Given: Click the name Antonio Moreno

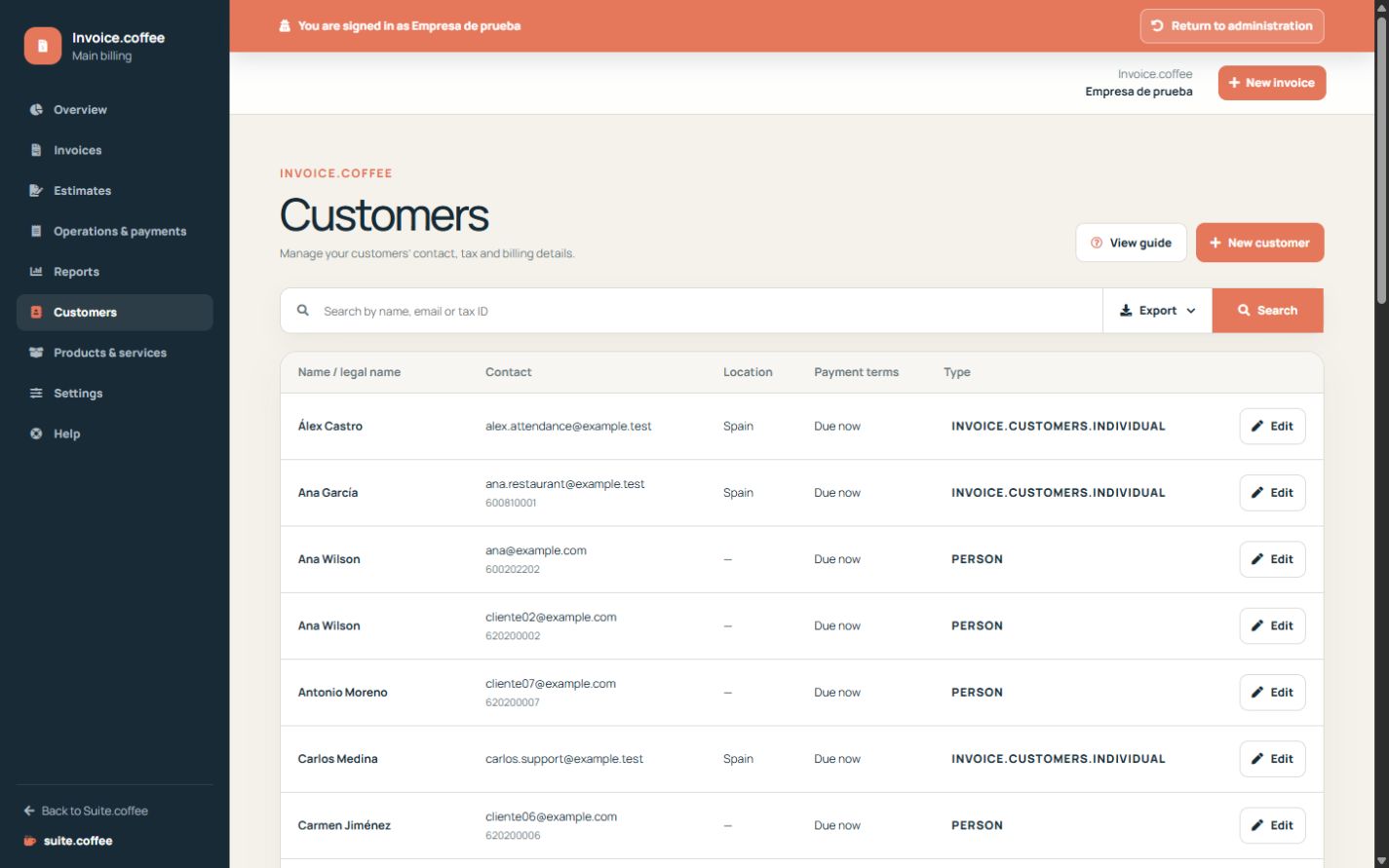Looking at the screenshot, I should tap(343, 693).
